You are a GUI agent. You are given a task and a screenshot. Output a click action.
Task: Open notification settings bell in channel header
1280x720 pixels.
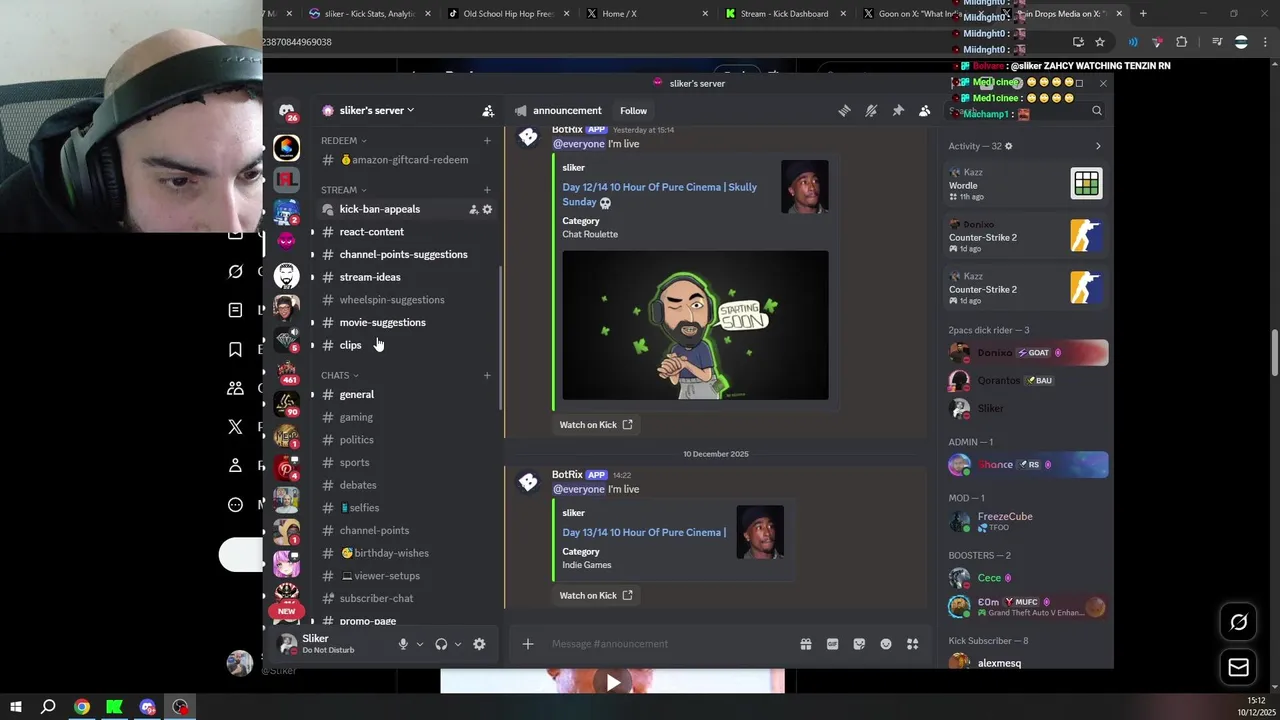(x=871, y=111)
